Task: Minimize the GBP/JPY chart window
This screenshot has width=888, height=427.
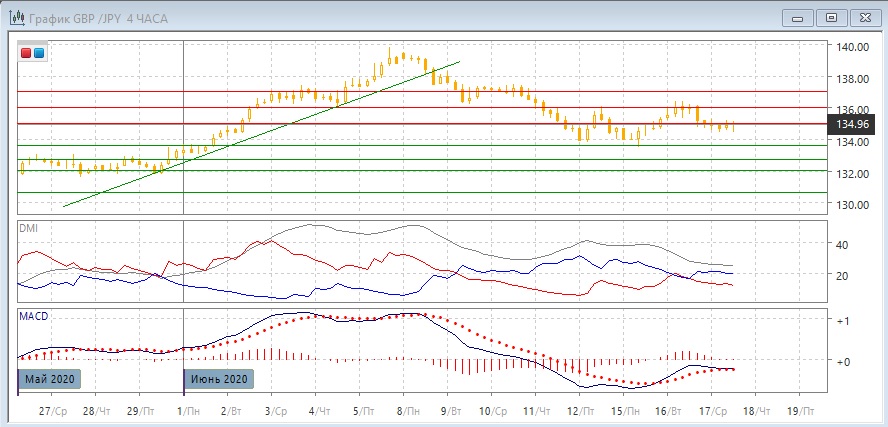Action: (x=795, y=17)
